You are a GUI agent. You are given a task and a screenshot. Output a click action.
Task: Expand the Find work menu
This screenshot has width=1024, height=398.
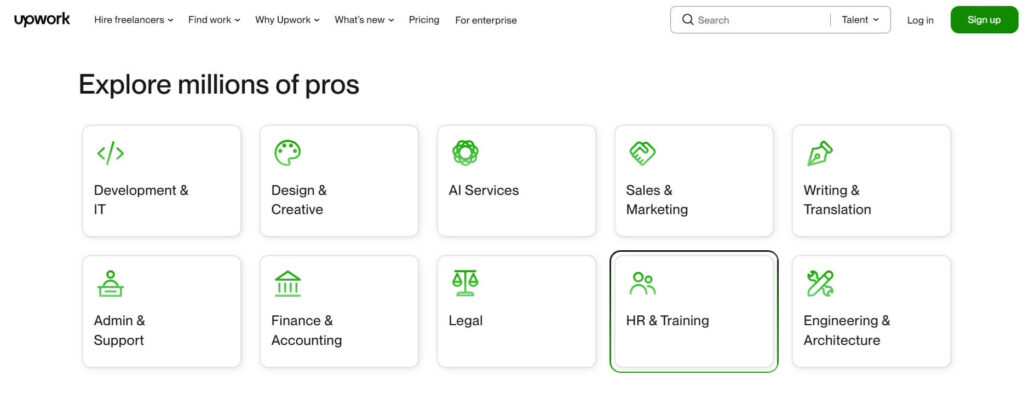click(214, 20)
